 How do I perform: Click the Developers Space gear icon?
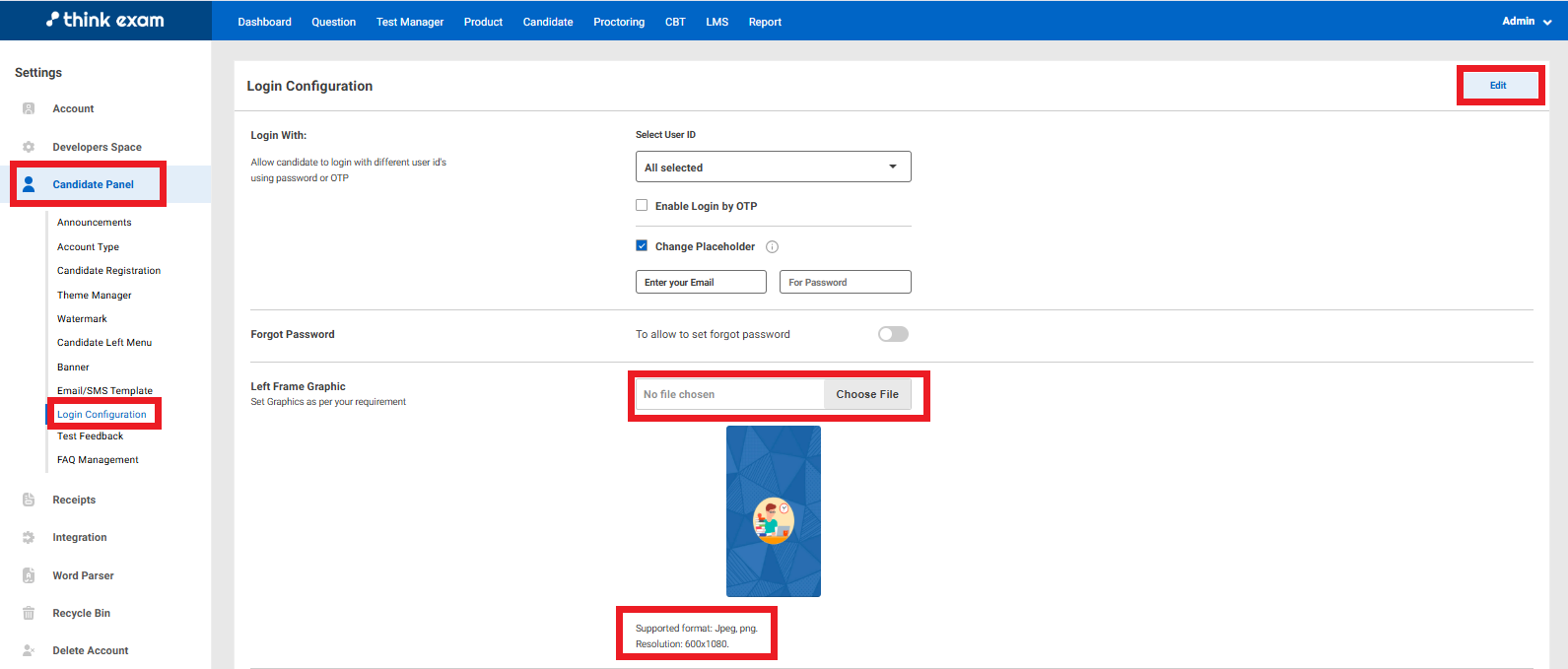click(x=29, y=147)
